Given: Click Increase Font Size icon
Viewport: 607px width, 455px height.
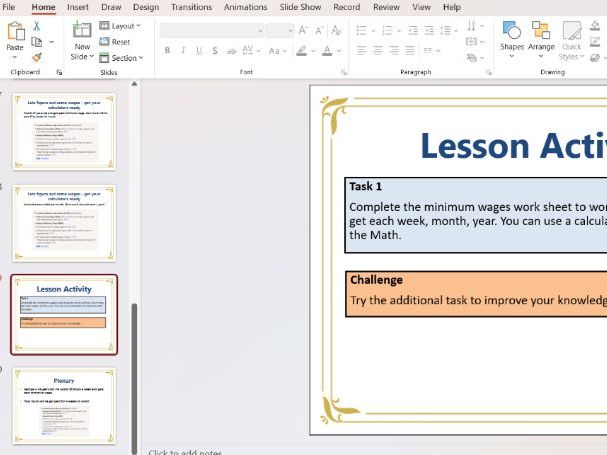Looking at the screenshot, I should pos(303,30).
